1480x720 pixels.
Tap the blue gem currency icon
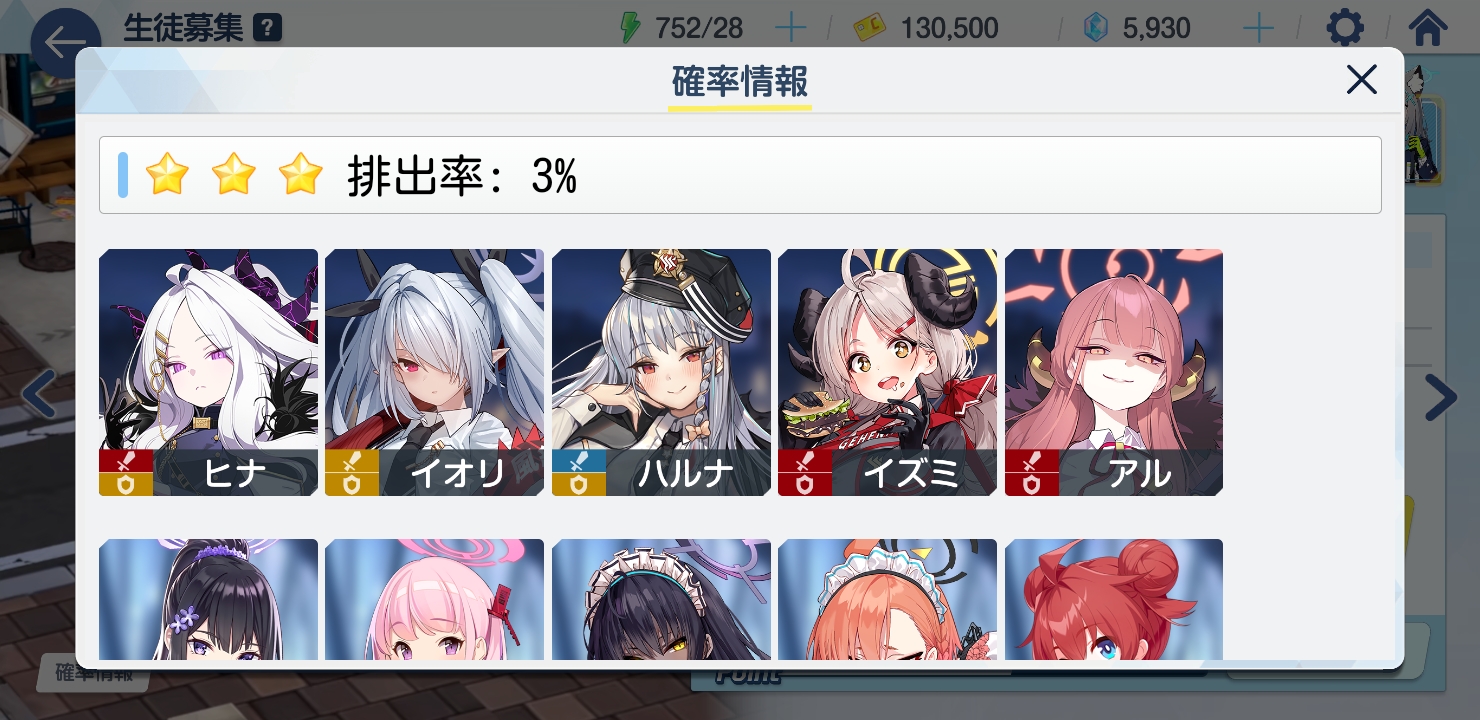click(1097, 28)
